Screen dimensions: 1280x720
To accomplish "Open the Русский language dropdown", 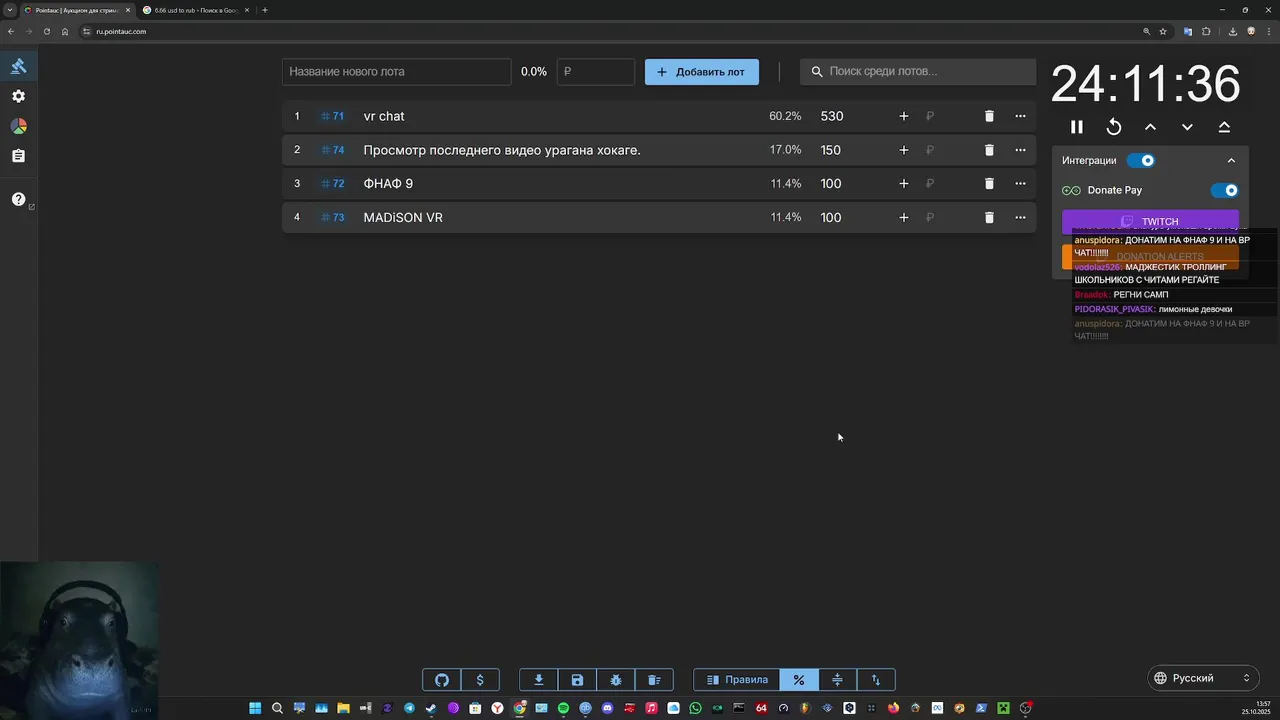I will (x=1203, y=678).
